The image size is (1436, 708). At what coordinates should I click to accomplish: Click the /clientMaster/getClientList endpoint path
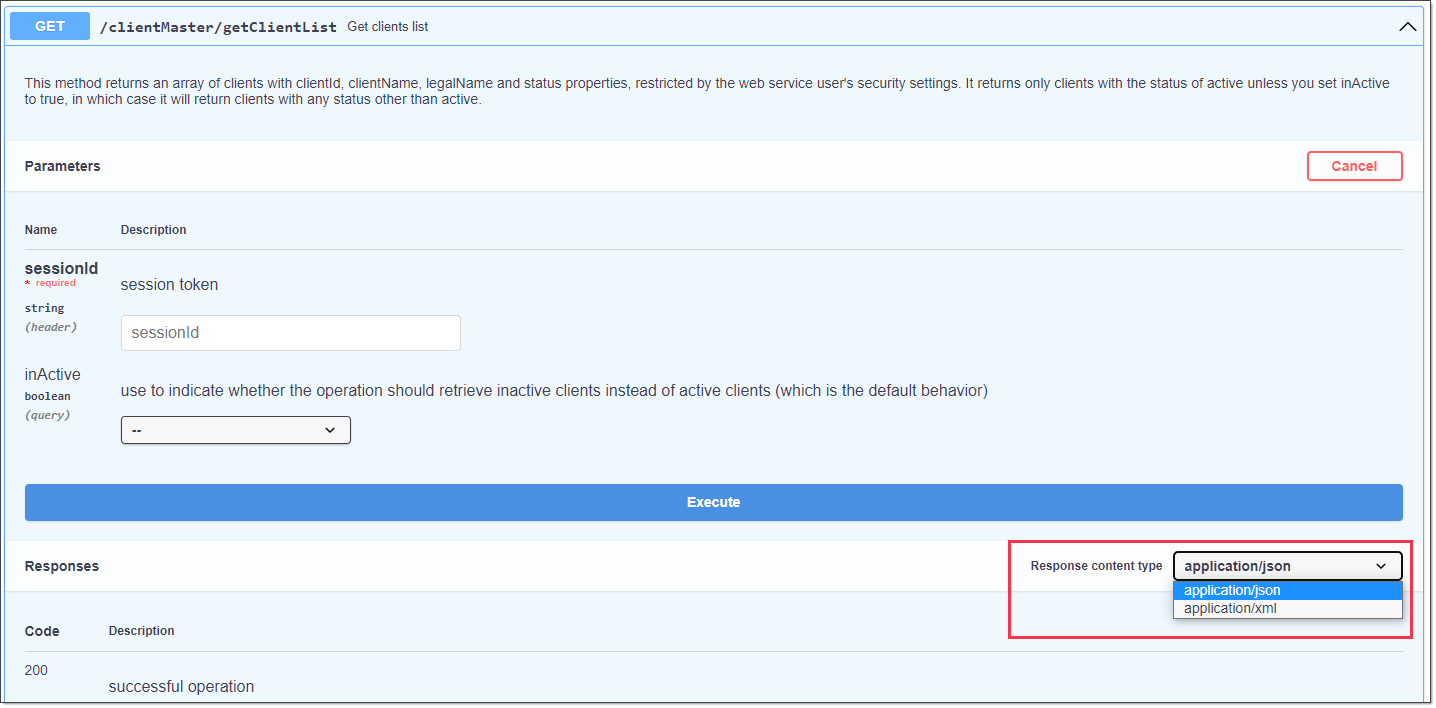(x=218, y=27)
